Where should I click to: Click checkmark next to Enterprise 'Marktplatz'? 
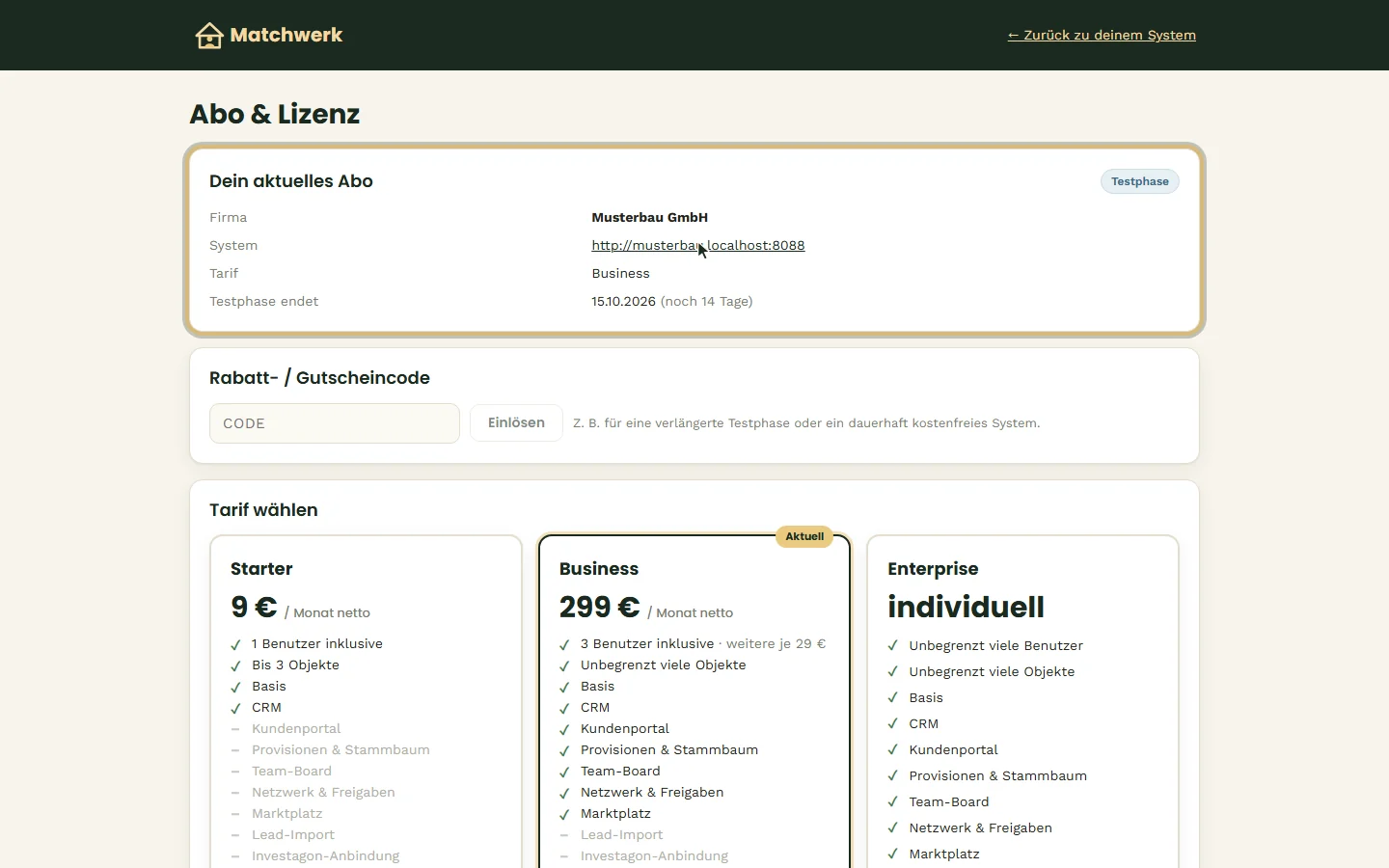[893, 854]
